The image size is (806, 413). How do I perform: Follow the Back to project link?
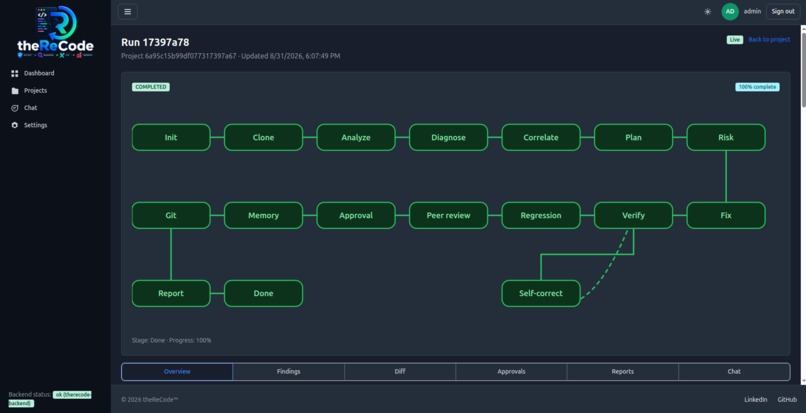(769, 40)
